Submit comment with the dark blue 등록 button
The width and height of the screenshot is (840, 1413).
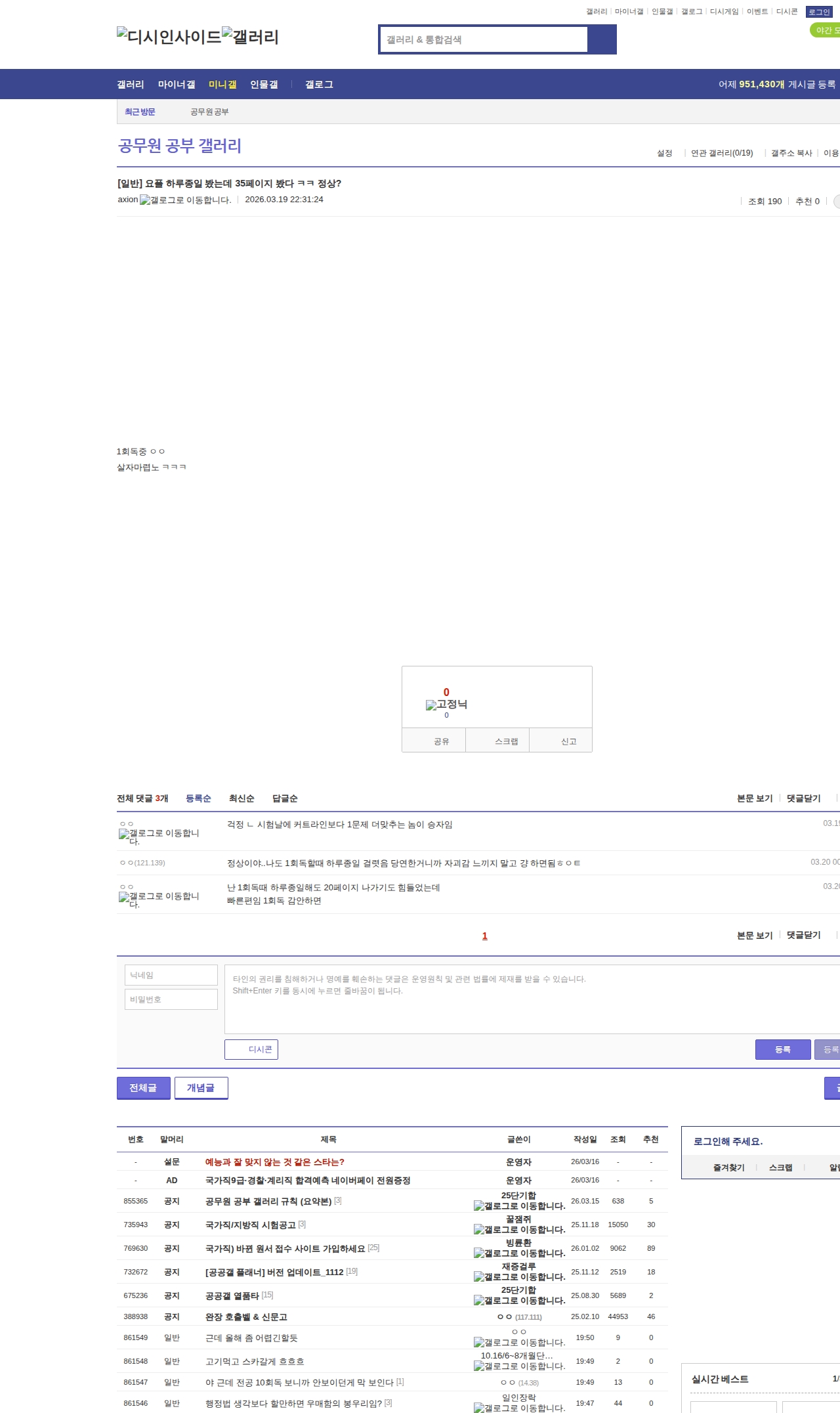pos(783,1049)
